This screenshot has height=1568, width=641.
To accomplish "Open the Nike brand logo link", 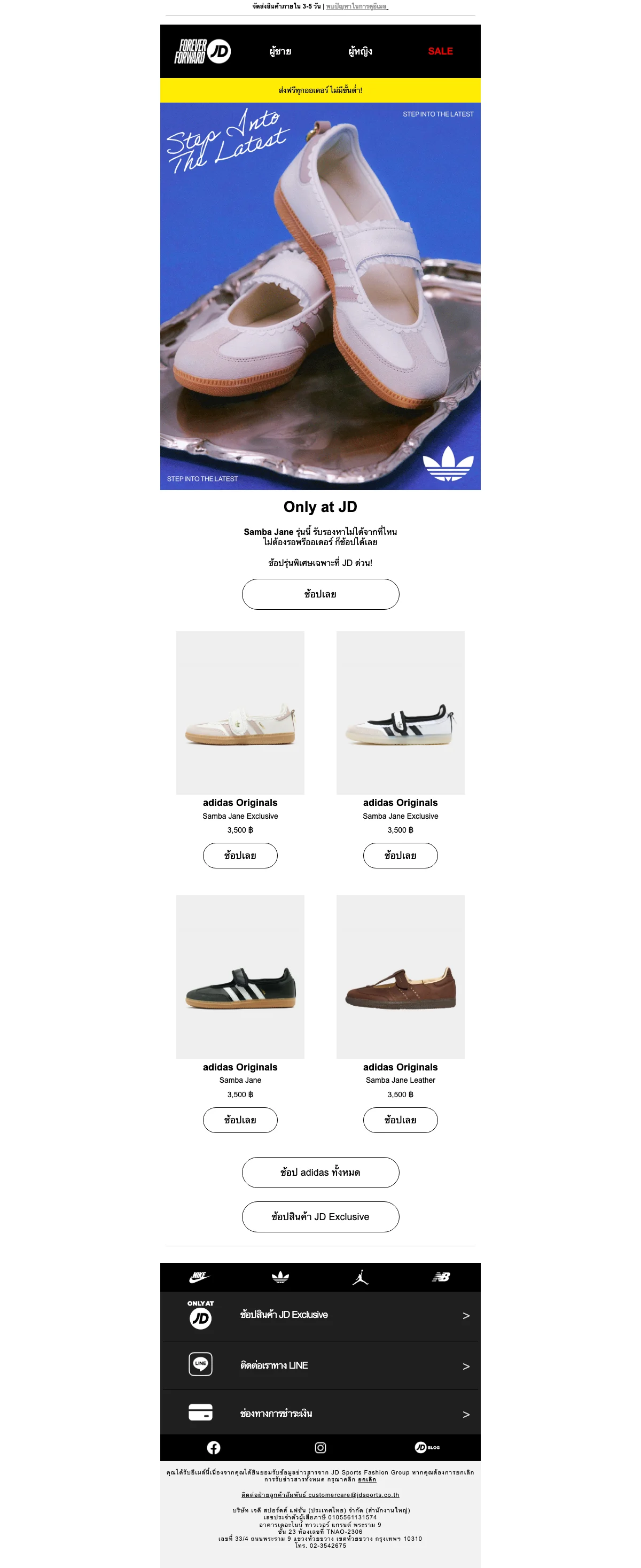I will pyautogui.click(x=199, y=1277).
